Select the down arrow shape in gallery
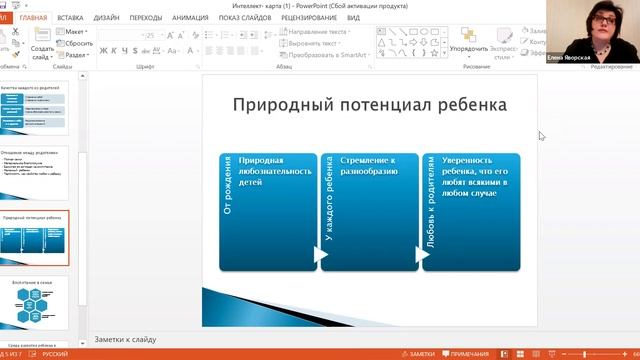The width and height of the screenshot is (640, 360). click(x=424, y=42)
